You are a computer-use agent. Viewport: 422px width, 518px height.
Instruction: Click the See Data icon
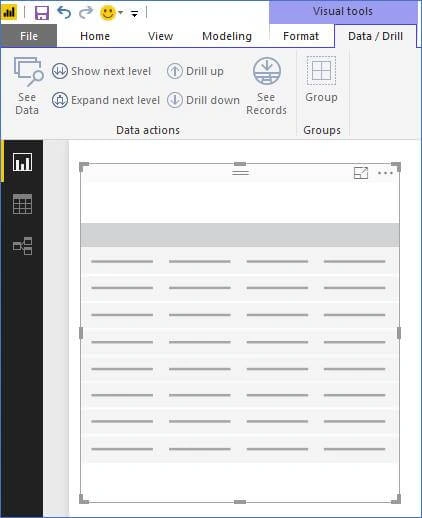coord(28,71)
